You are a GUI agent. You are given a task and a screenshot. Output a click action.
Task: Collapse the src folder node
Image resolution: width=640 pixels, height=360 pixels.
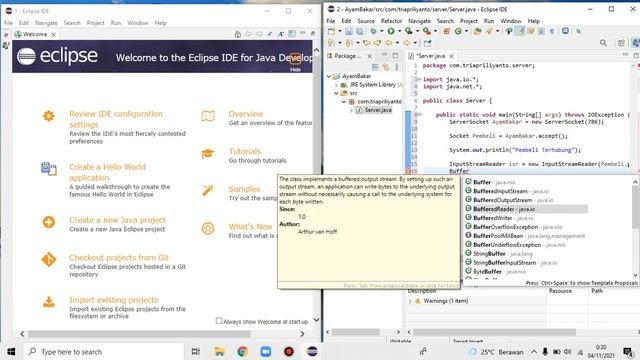[336, 93]
